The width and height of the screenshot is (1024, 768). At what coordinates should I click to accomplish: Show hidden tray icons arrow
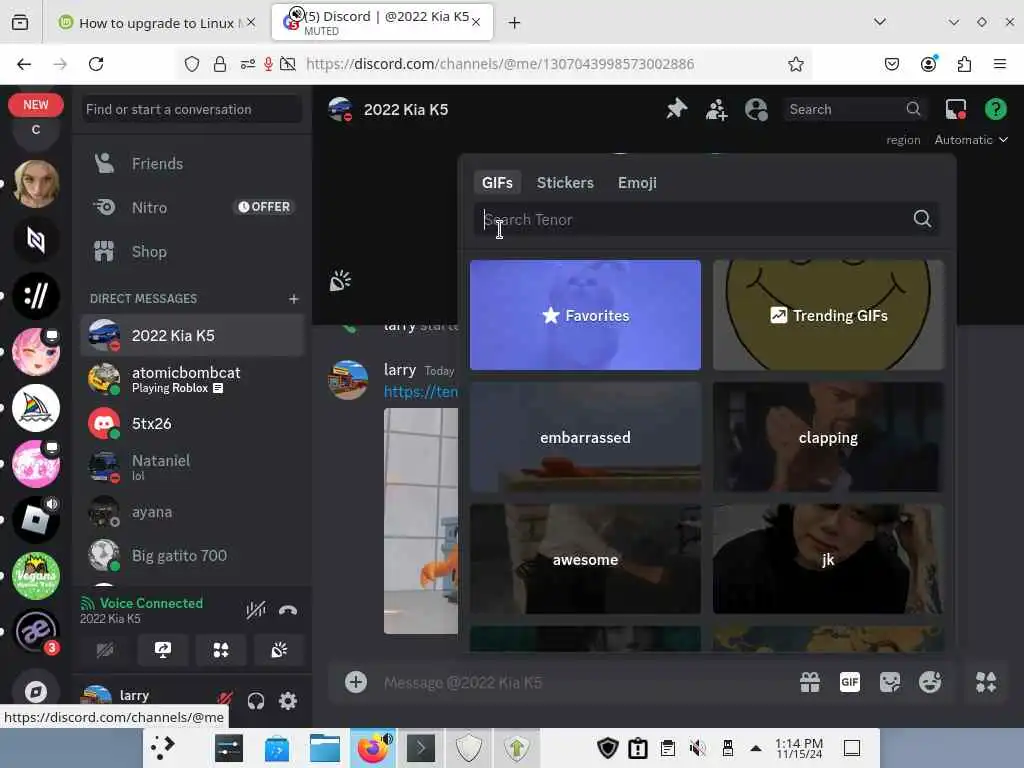(756, 748)
